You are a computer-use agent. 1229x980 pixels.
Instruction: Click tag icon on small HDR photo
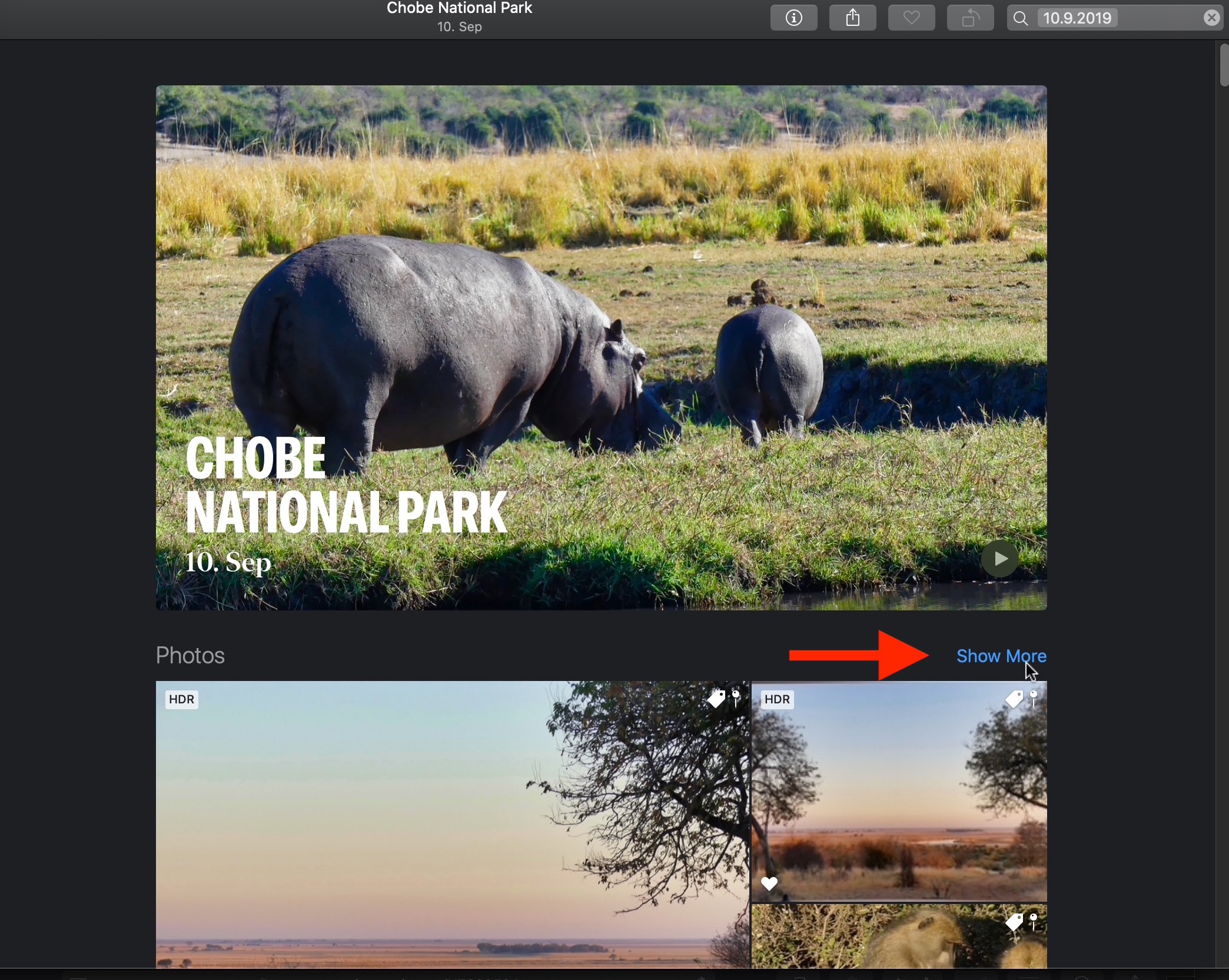coord(1014,699)
